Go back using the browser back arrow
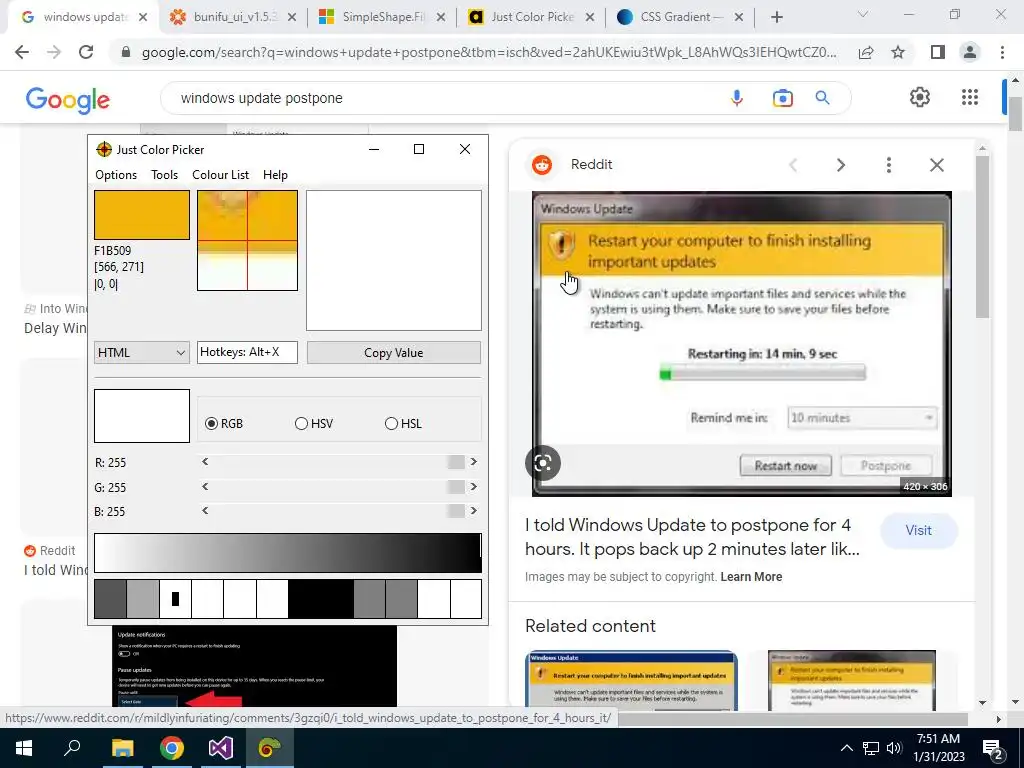The image size is (1024, 768). coord(22,52)
